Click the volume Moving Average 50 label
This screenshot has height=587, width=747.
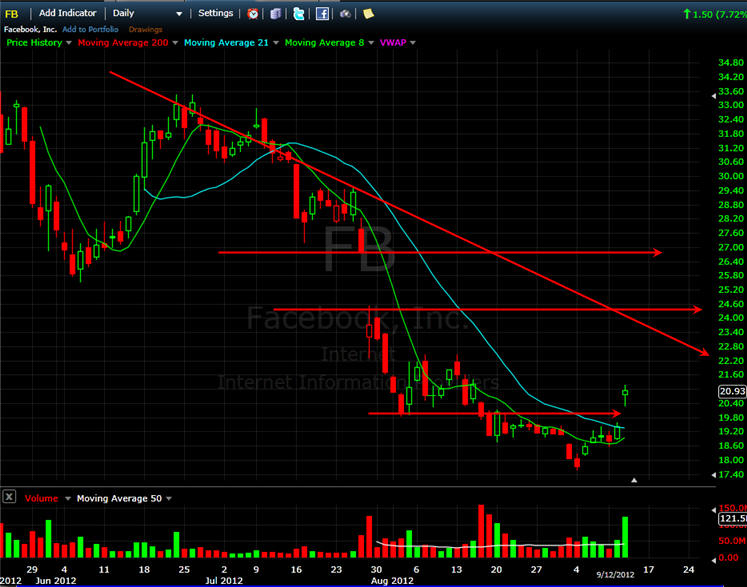click(x=119, y=498)
